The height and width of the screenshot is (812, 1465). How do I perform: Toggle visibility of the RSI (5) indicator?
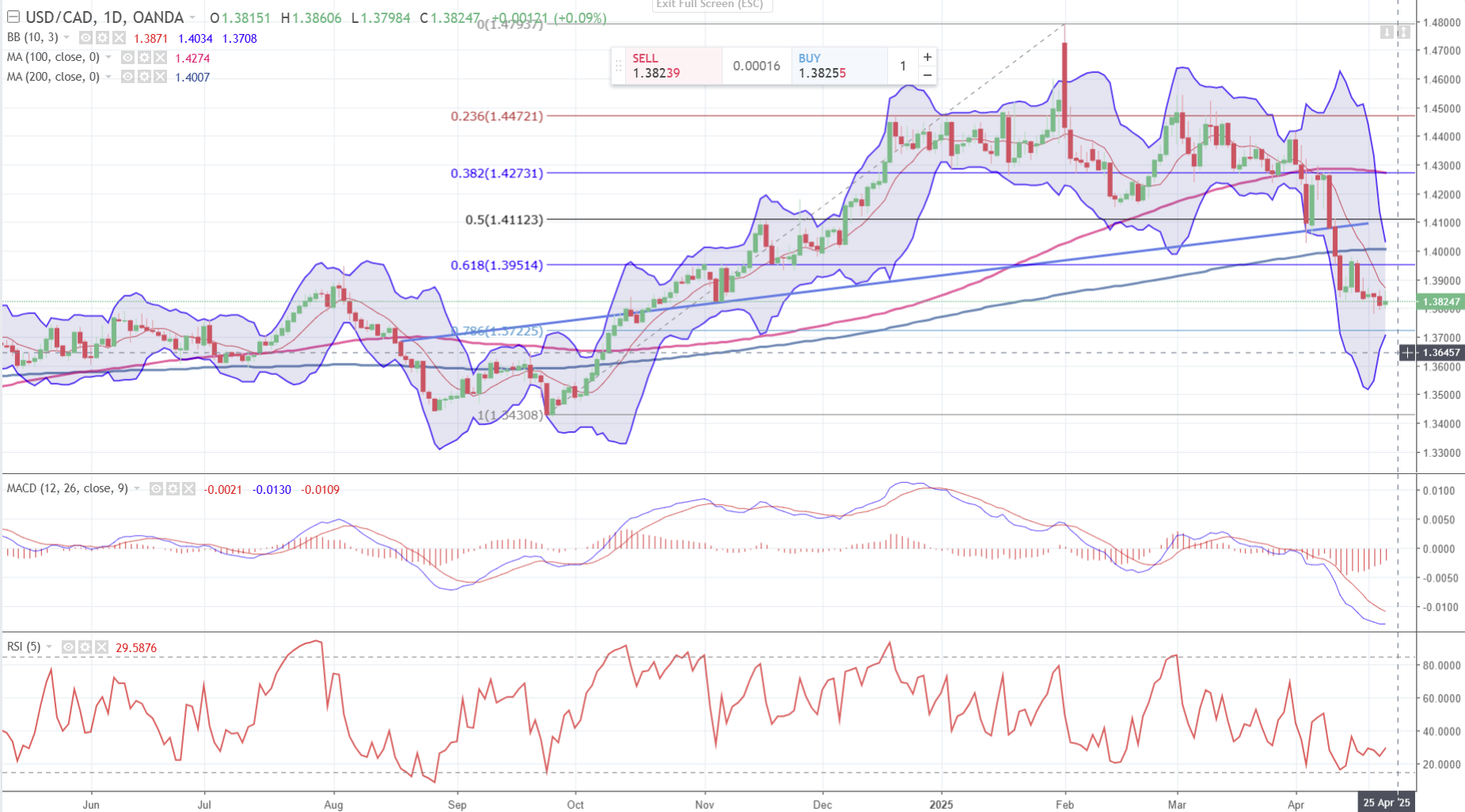(x=69, y=647)
